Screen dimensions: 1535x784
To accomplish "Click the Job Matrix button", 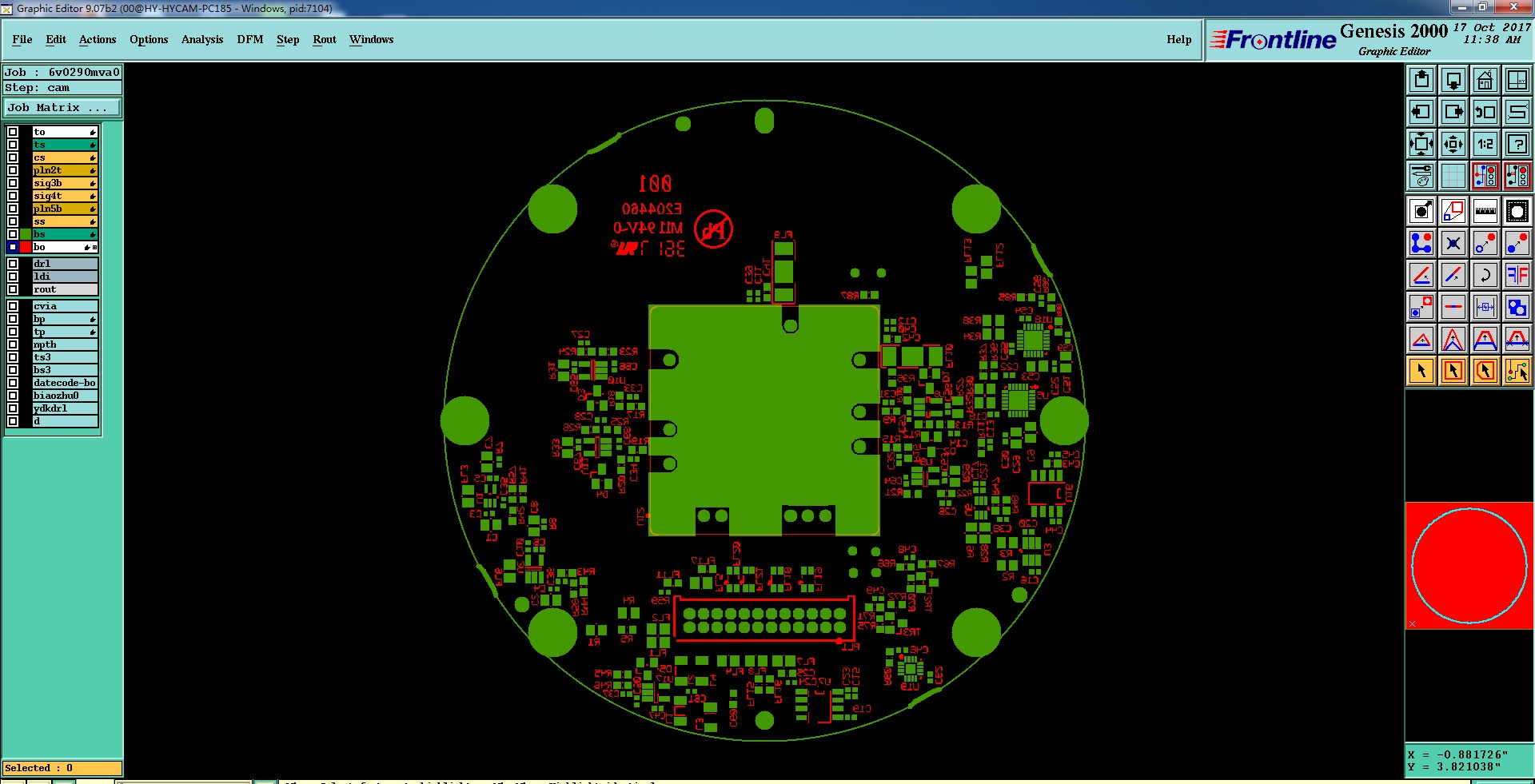I will [x=62, y=107].
